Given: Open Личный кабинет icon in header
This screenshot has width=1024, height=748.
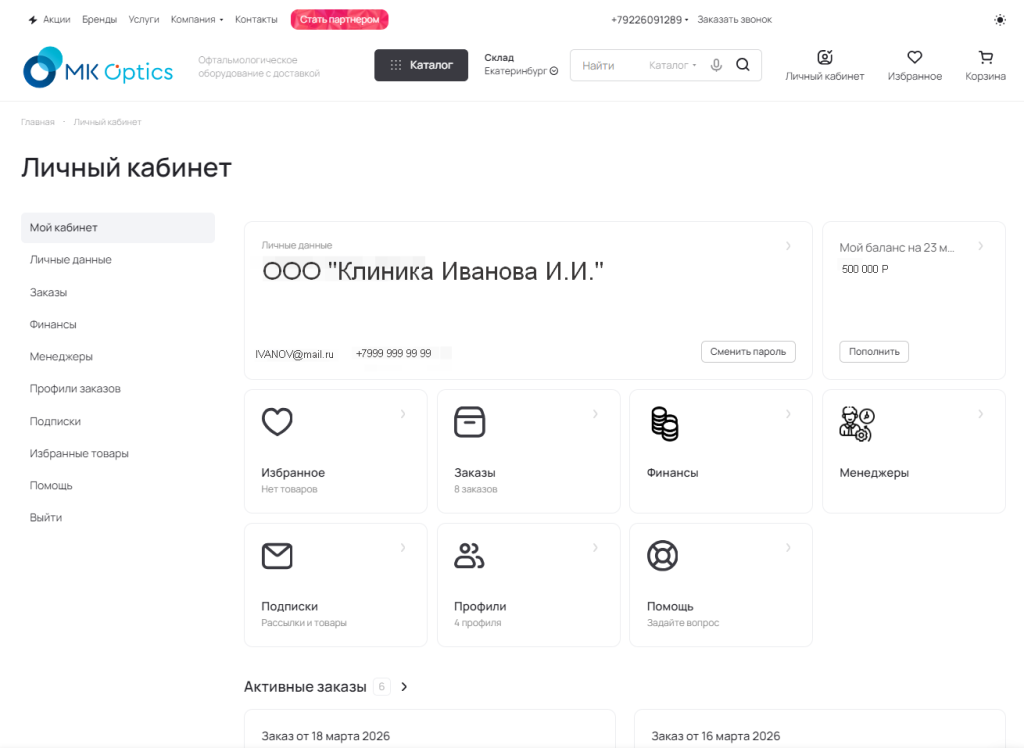Looking at the screenshot, I should [824, 57].
